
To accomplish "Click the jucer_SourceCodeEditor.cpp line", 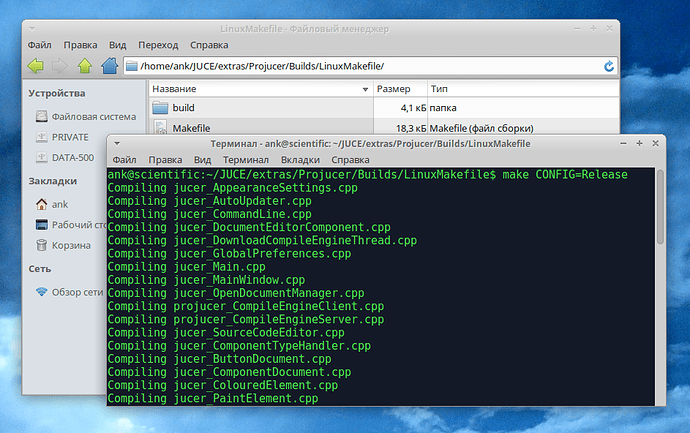I will pos(226,333).
